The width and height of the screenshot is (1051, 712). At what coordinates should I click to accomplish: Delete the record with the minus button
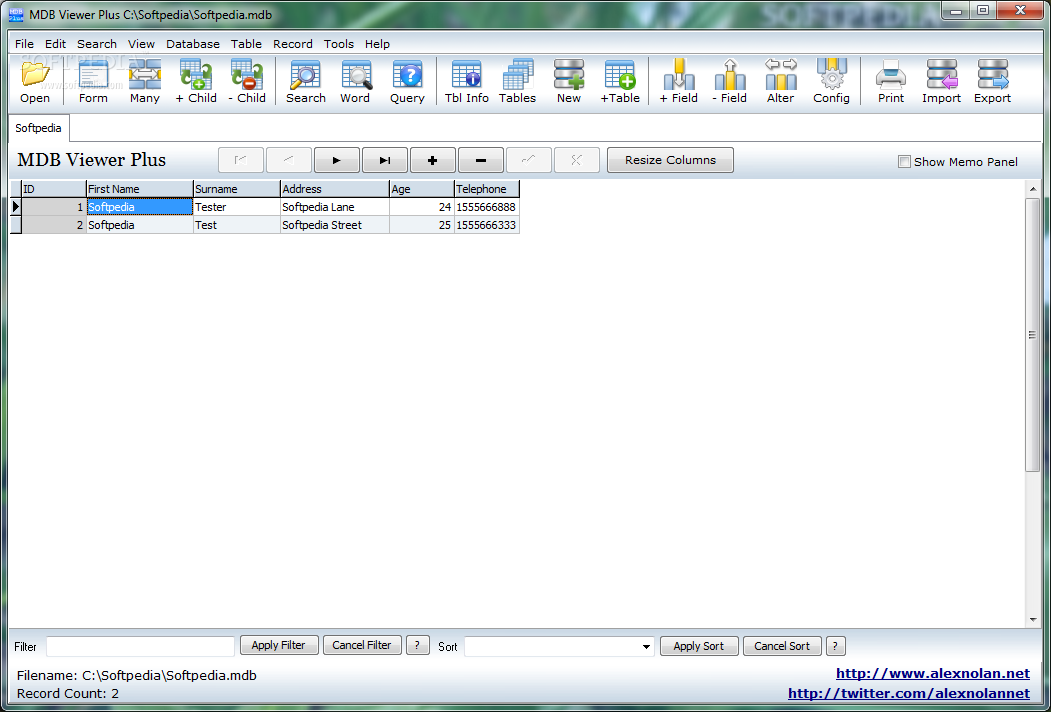[x=481, y=160]
